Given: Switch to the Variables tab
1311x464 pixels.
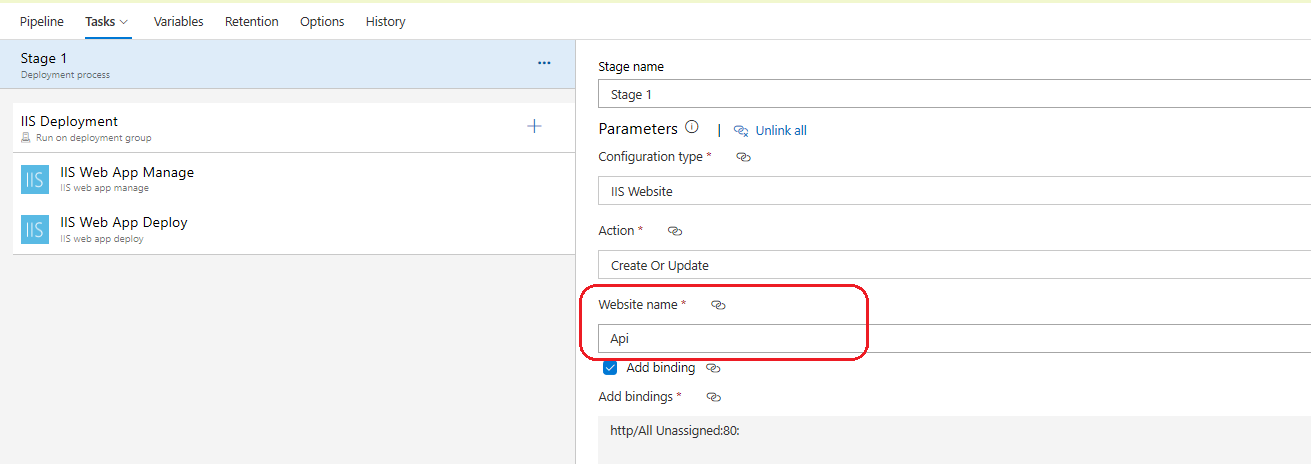Looking at the screenshot, I should [x=178, y=21].
